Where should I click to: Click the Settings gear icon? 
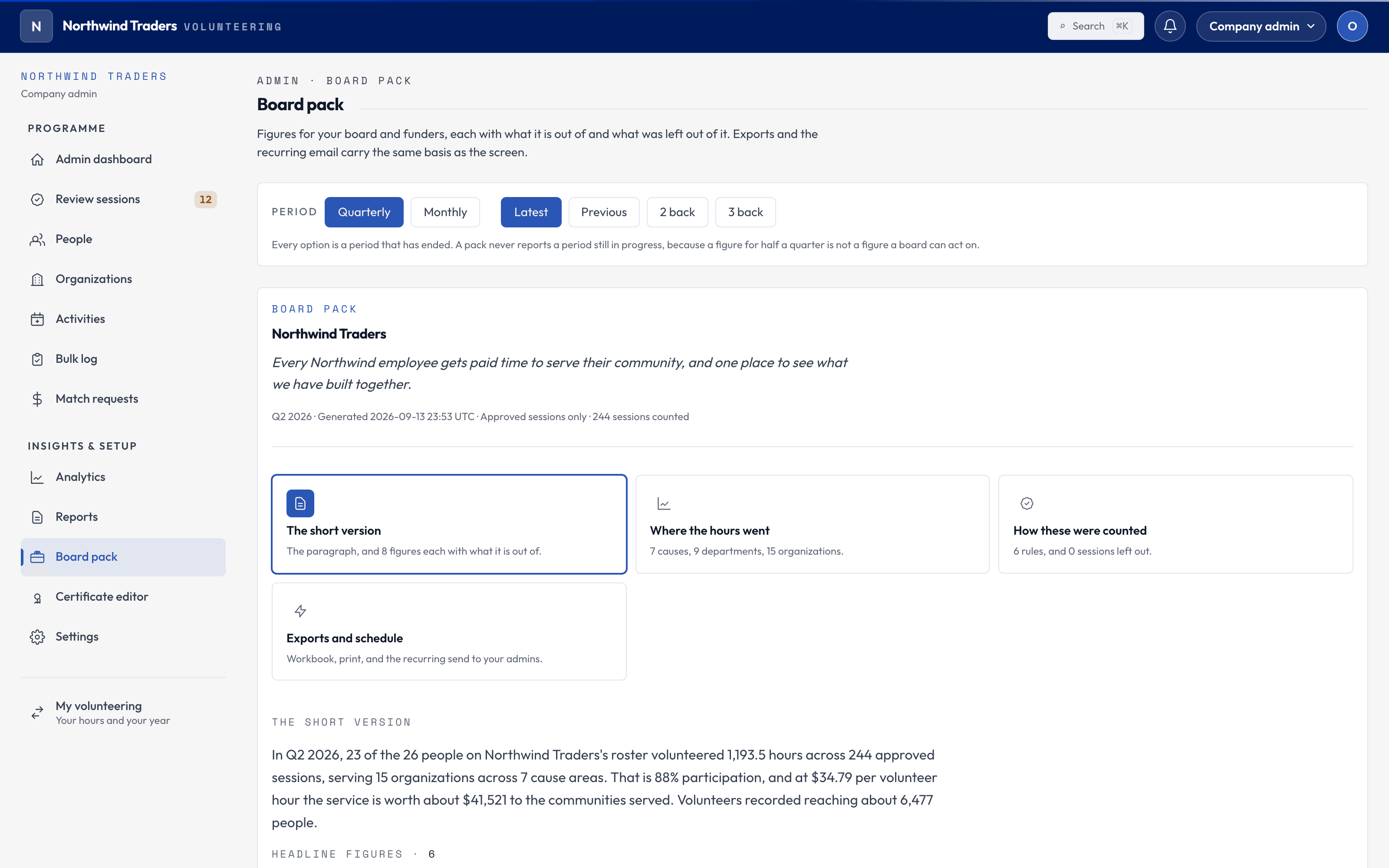[37, 637]
